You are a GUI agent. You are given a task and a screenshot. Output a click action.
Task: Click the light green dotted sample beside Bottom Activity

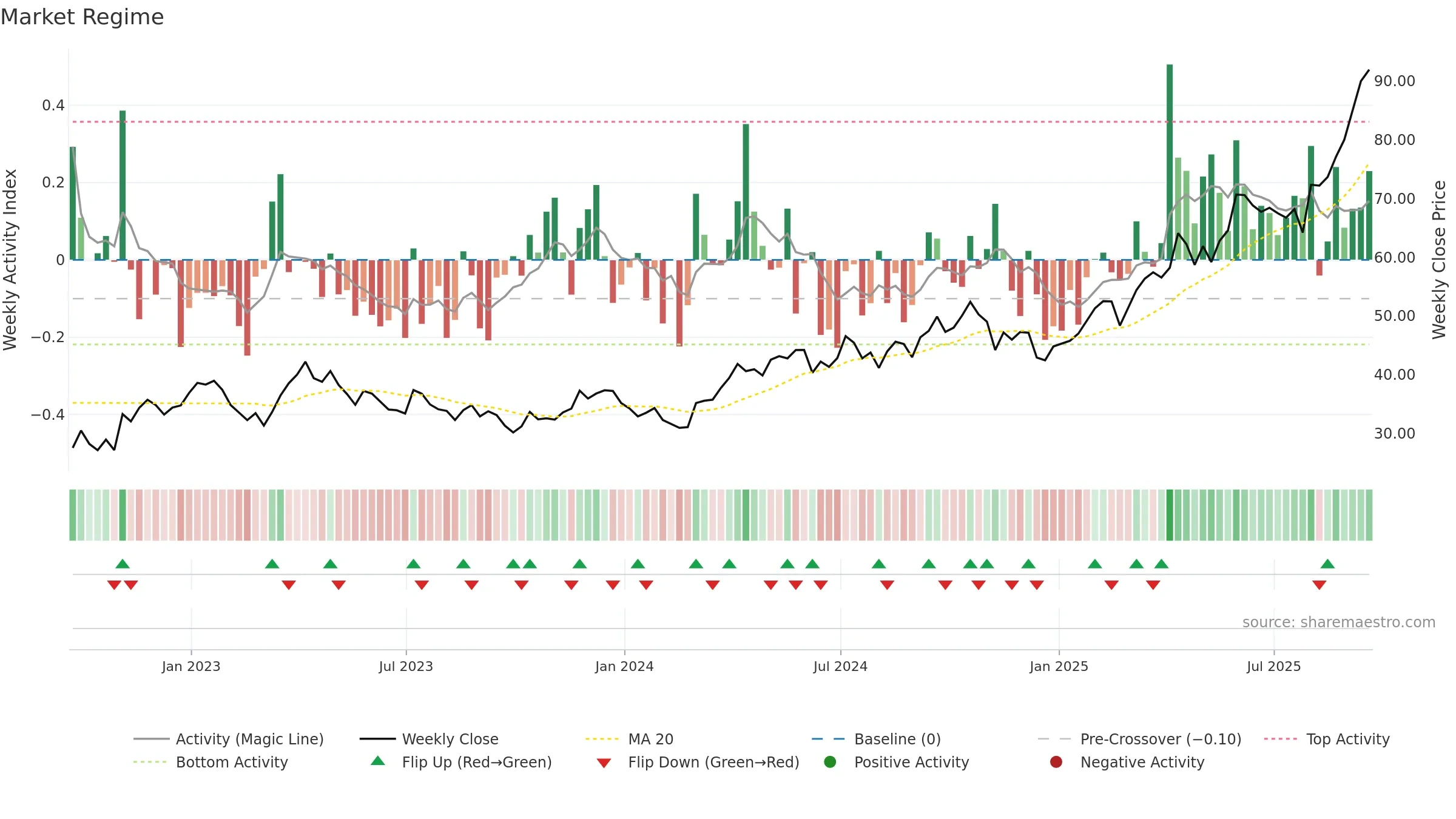[150, 762]
